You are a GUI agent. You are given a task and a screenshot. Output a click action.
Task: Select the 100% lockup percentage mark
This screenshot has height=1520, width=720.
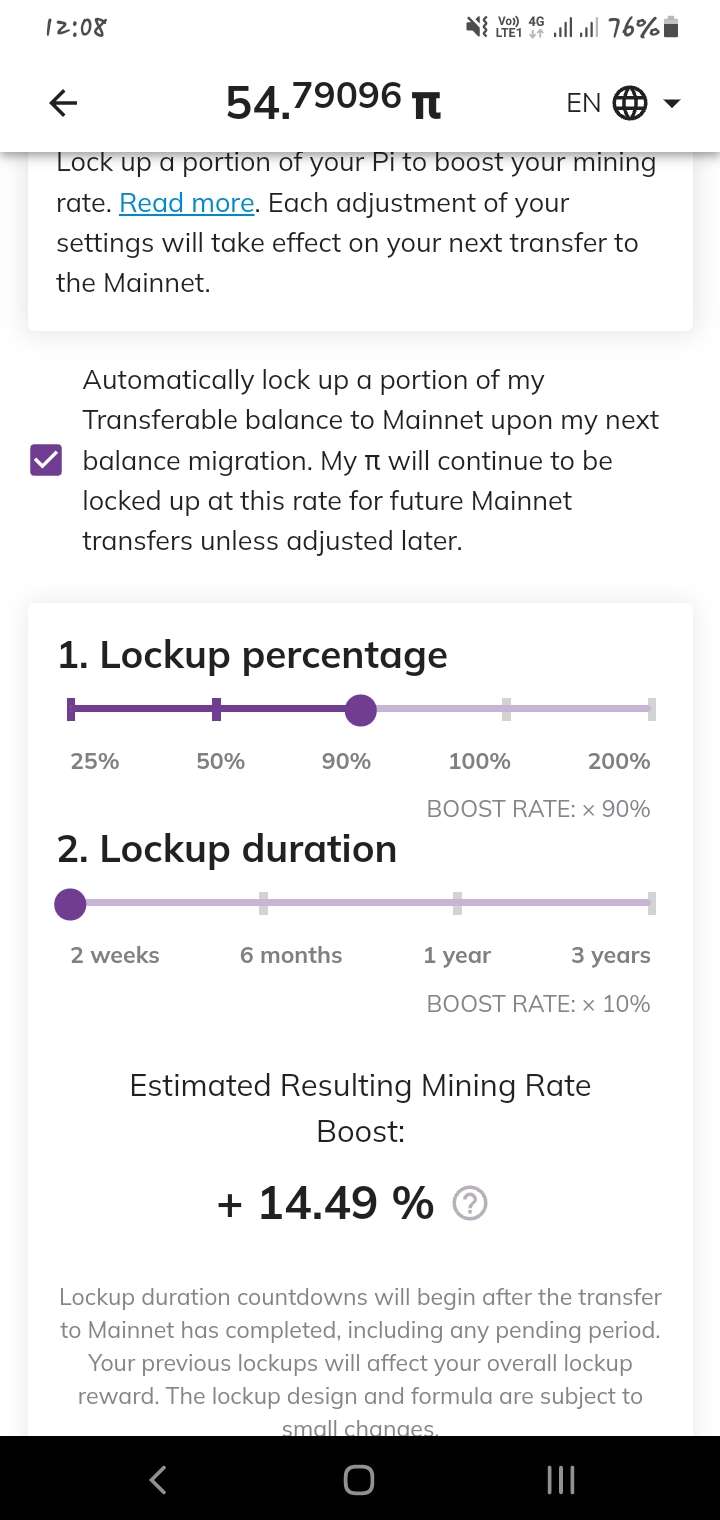pos(506,710)
